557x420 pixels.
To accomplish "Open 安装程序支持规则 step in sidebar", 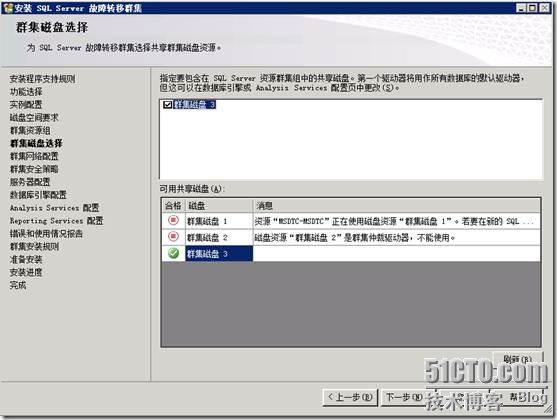I will pos(42,79).
